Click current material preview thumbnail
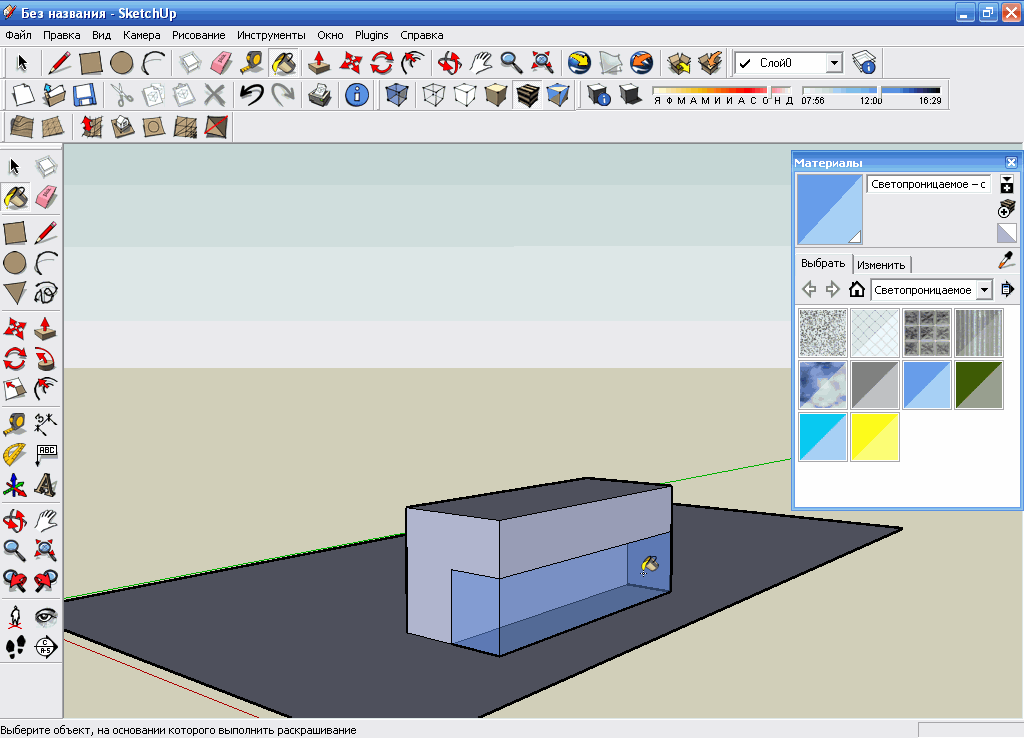Viewport: 1024px width, 738px height. point(829,210)
